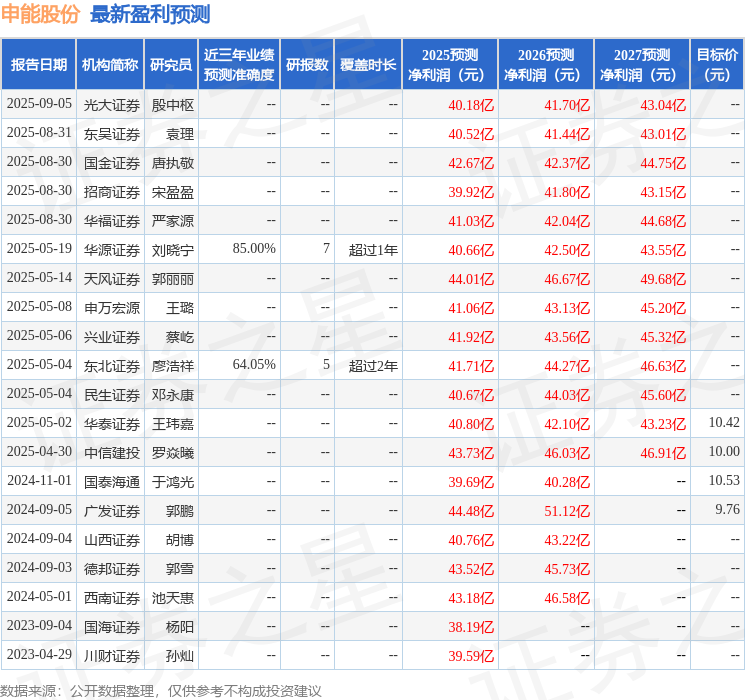Click the 43.01亿 forecast value
745x700 pixels.
point(663,134)
